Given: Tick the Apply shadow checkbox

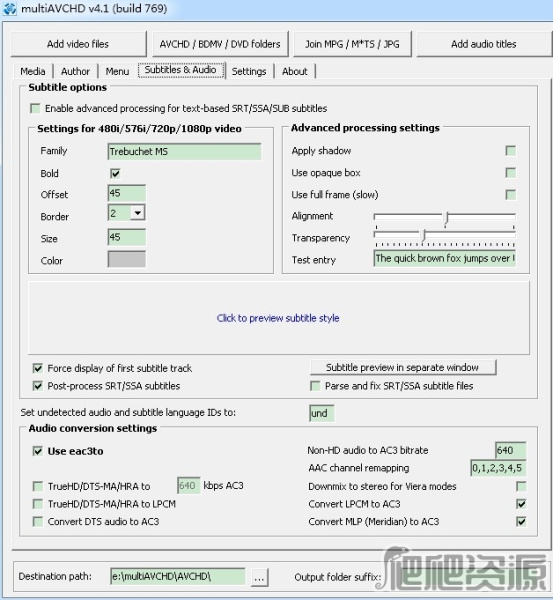Looking at the screenshot, I should 511,151.
